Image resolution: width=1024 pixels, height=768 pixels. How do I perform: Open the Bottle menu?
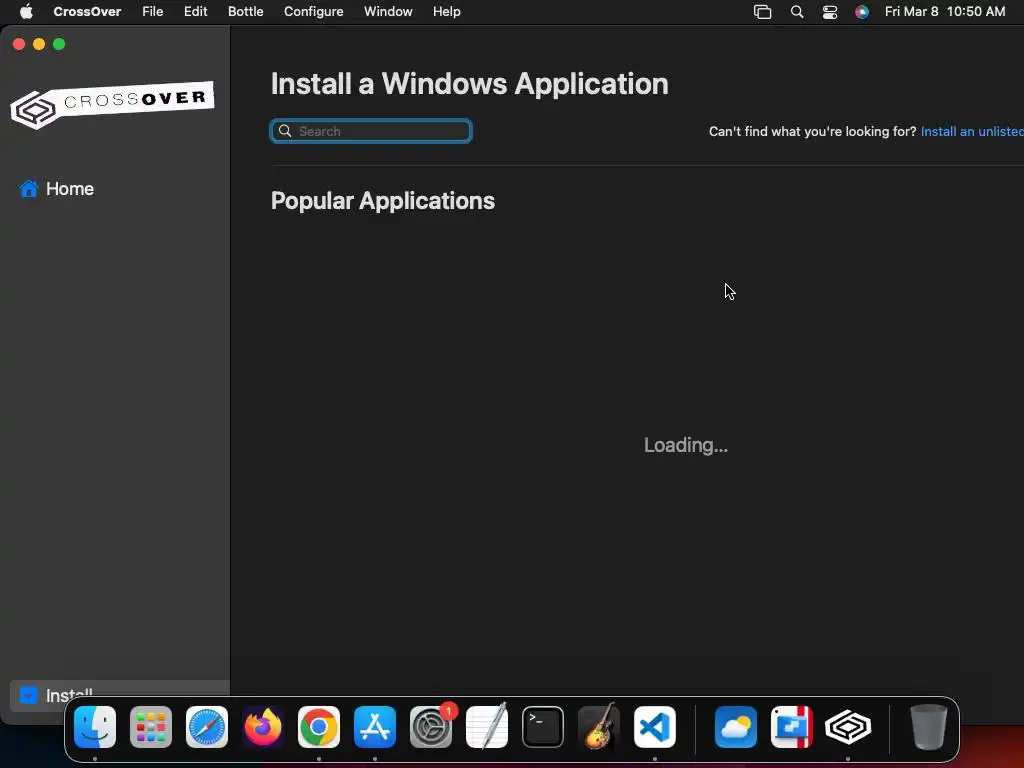tap(246, 12)
